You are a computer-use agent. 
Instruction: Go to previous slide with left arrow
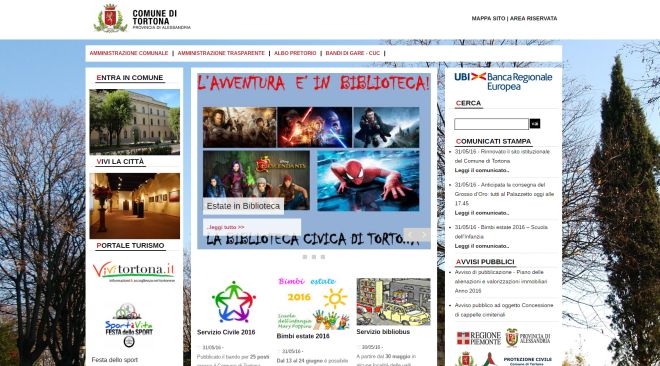pos(410,235)
